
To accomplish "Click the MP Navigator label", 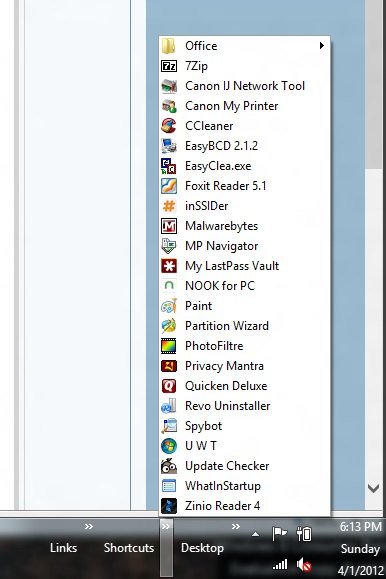I will pyautogui.click(x=222, y=246).
